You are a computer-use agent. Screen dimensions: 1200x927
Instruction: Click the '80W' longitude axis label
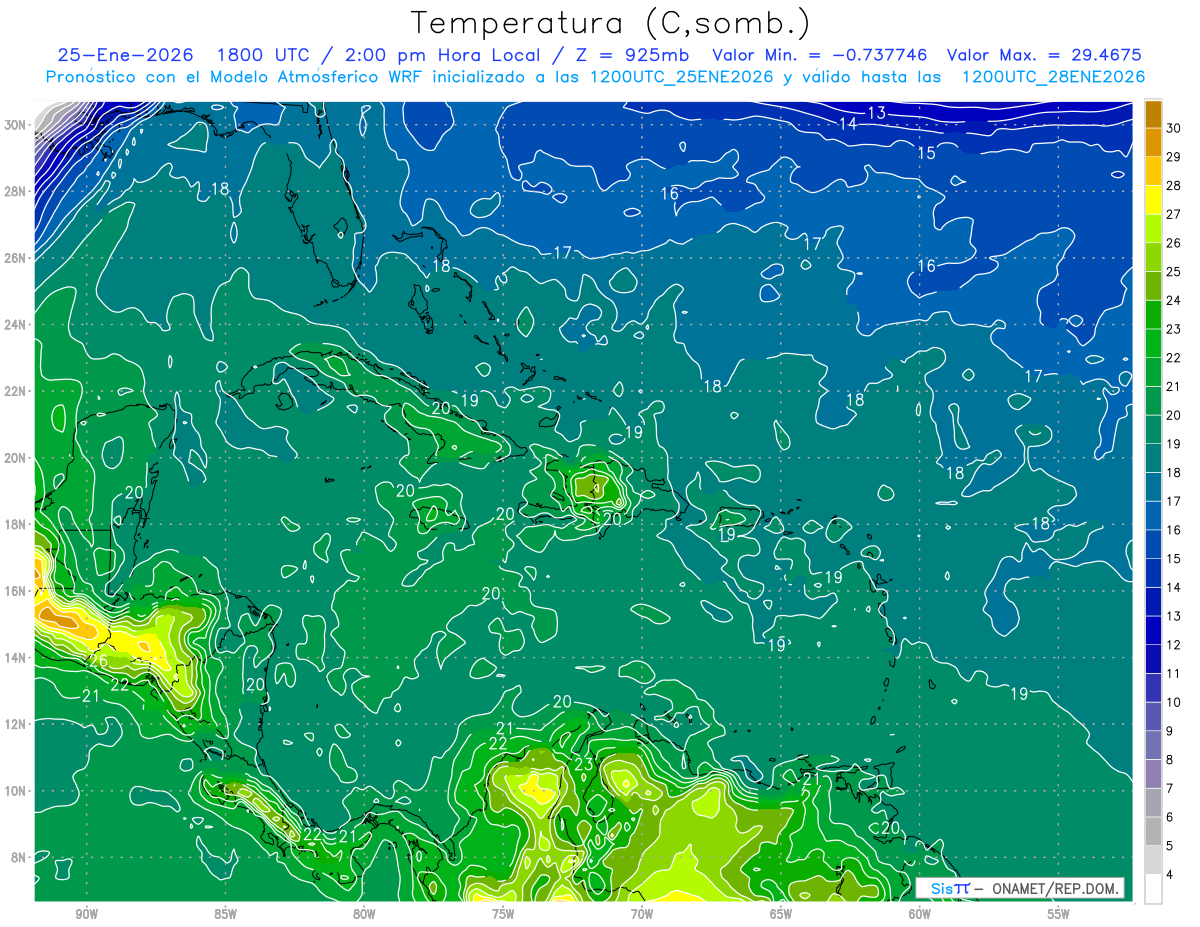coord(364,914)
